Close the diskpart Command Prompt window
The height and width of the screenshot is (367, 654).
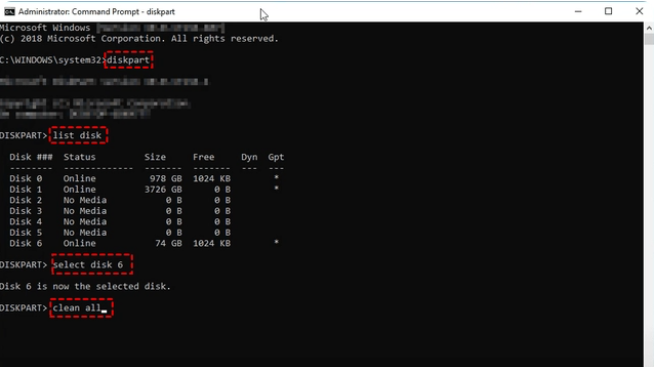point(639,11)
